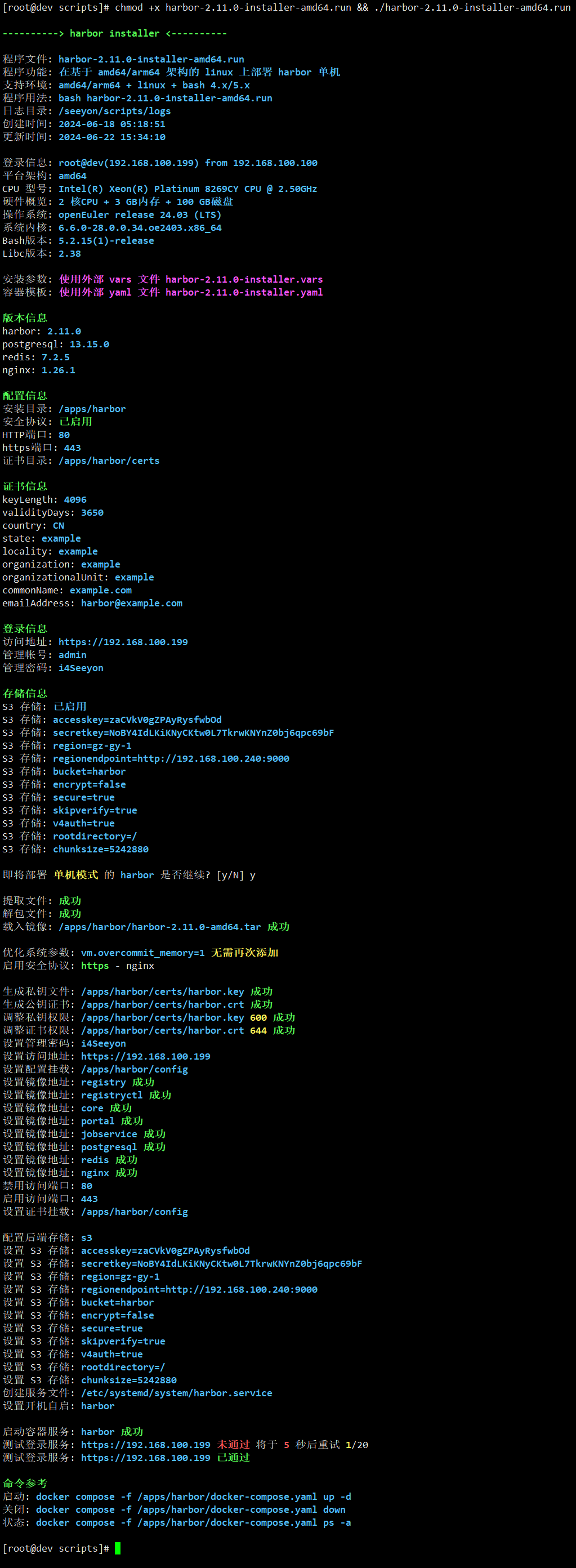Click 'S3 存储: regionendpoint' line
576x1568 pixels.
click(x=146, y=758)
